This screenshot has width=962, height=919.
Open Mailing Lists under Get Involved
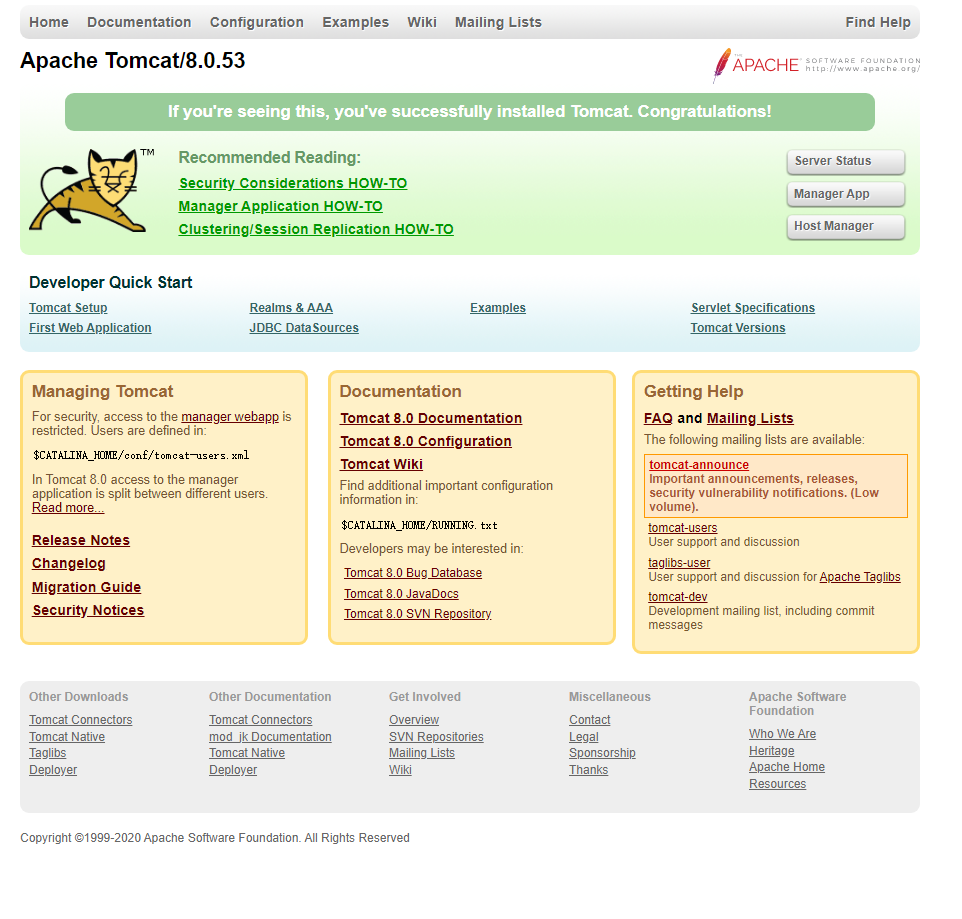click(x=421, y=753)
